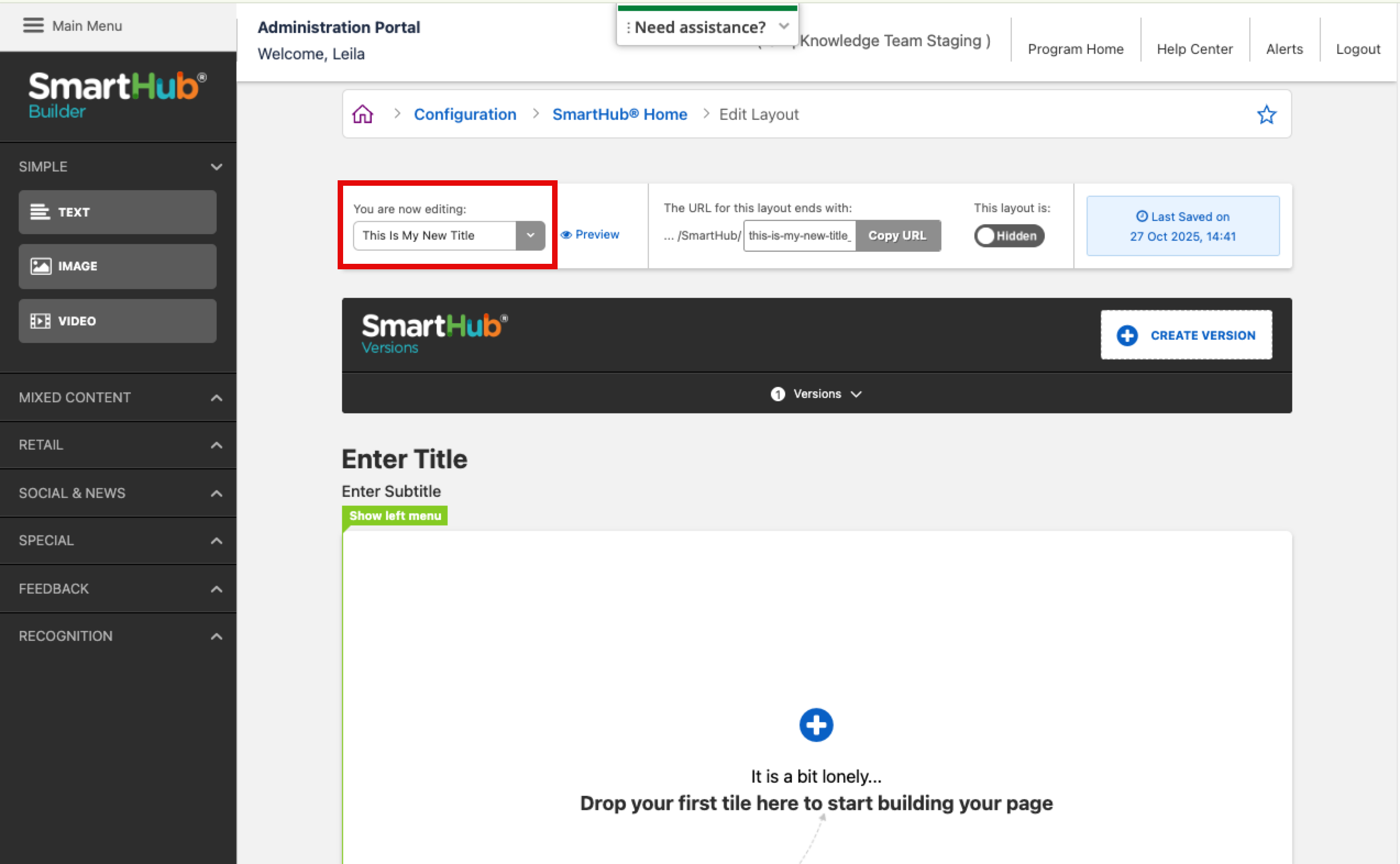Select the Video tile icon
1400x864 pixels.
point(40,321)
